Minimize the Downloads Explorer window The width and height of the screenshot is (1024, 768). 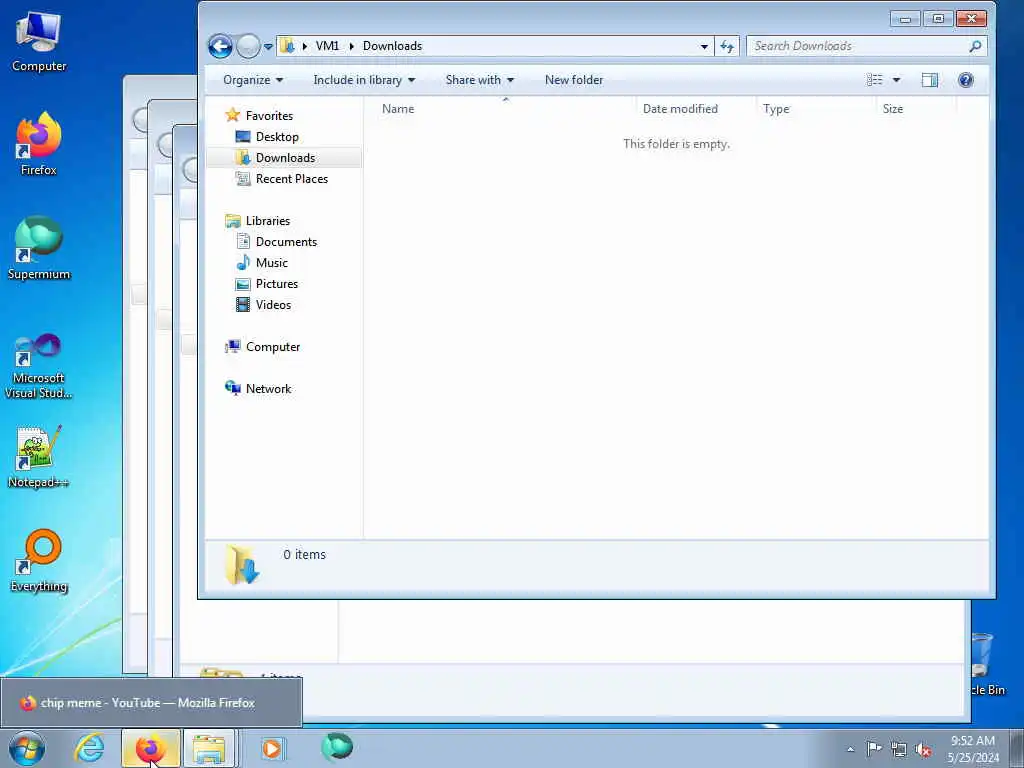pyautogui.click(x=905, y=19)
